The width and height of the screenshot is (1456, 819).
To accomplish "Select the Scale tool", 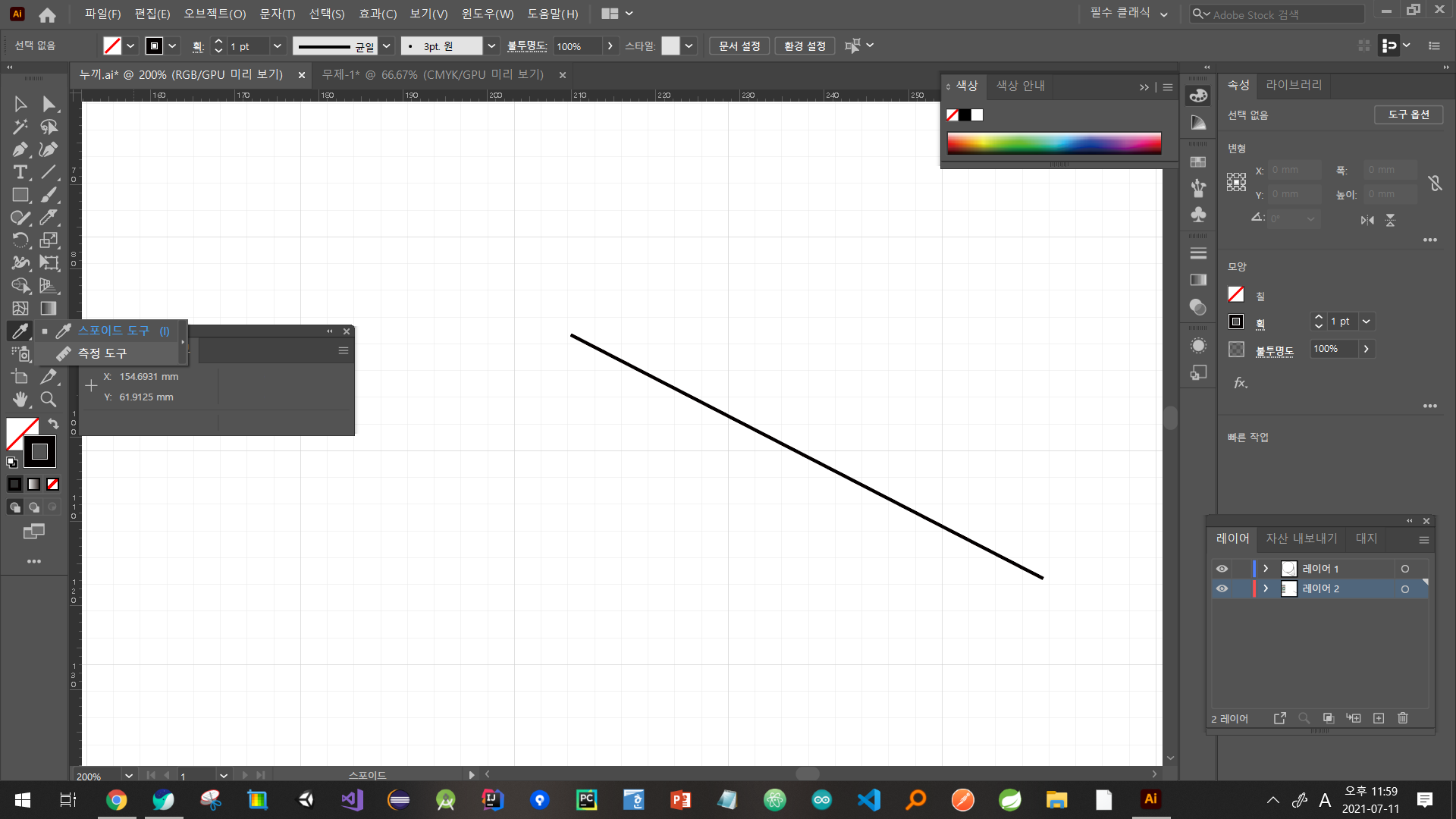I will (49, 240).
